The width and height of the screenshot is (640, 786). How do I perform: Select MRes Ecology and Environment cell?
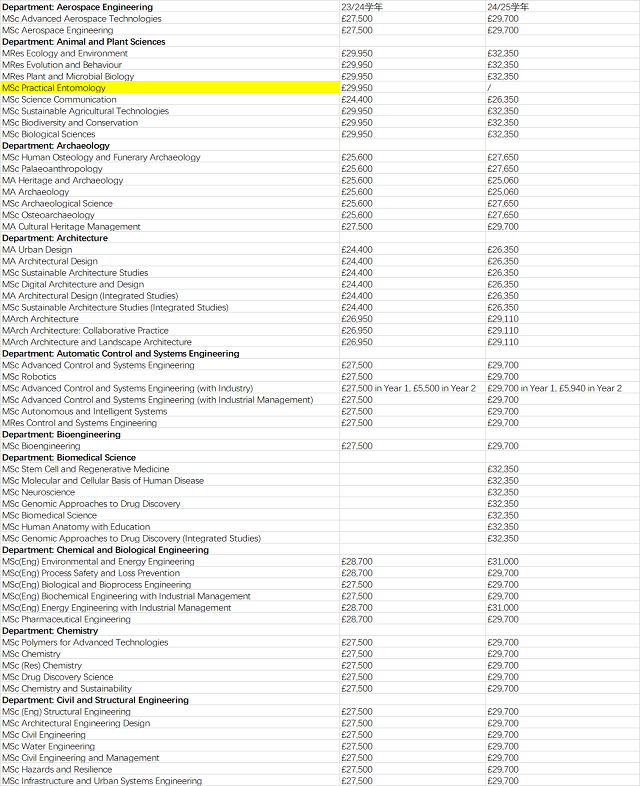point(170,53)
